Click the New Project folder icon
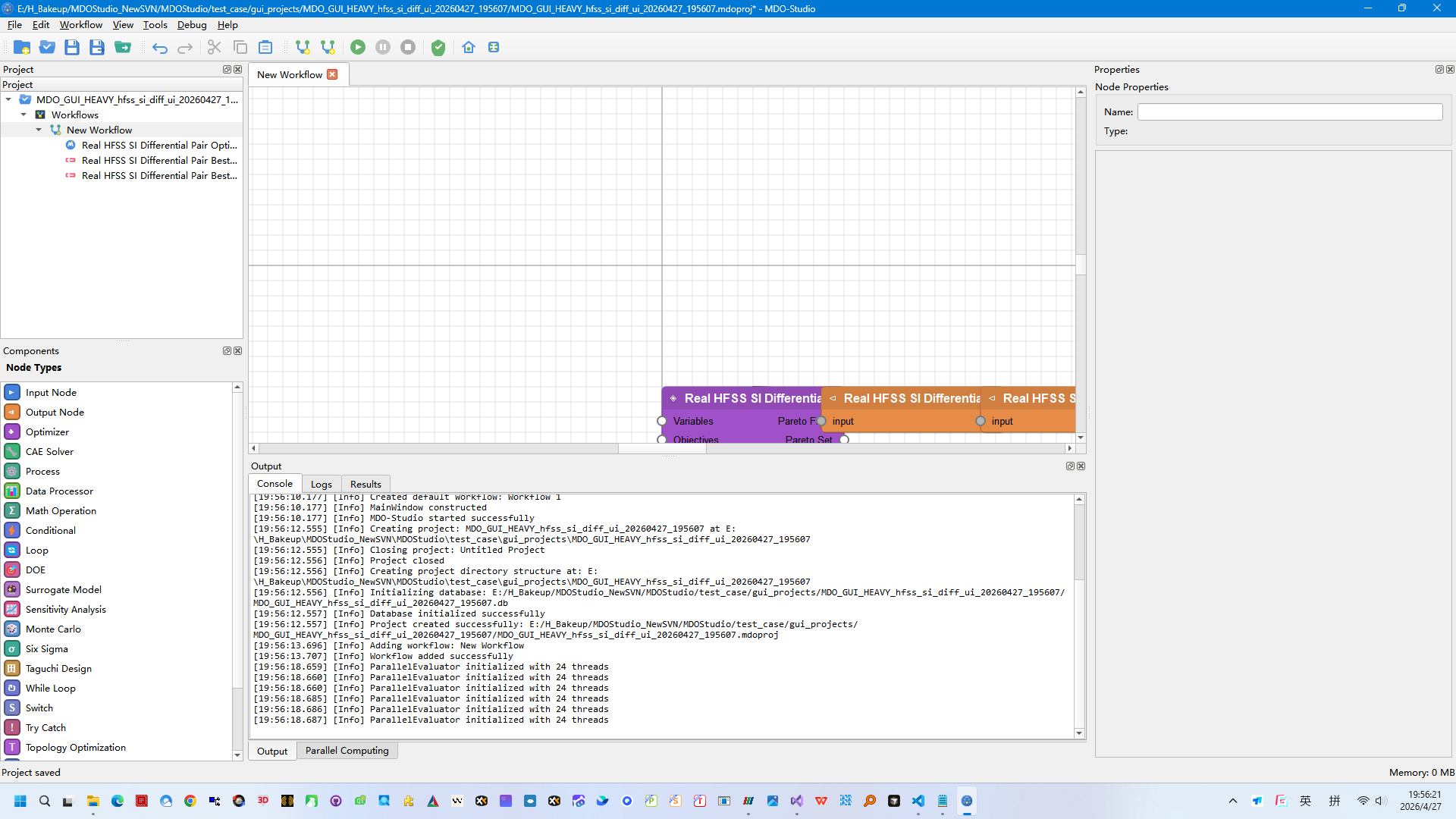 pos(22,47)
